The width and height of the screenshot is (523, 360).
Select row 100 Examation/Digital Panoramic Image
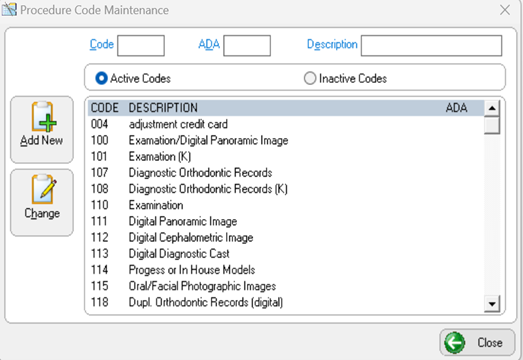pyautogui.click(x=286, y=140)
